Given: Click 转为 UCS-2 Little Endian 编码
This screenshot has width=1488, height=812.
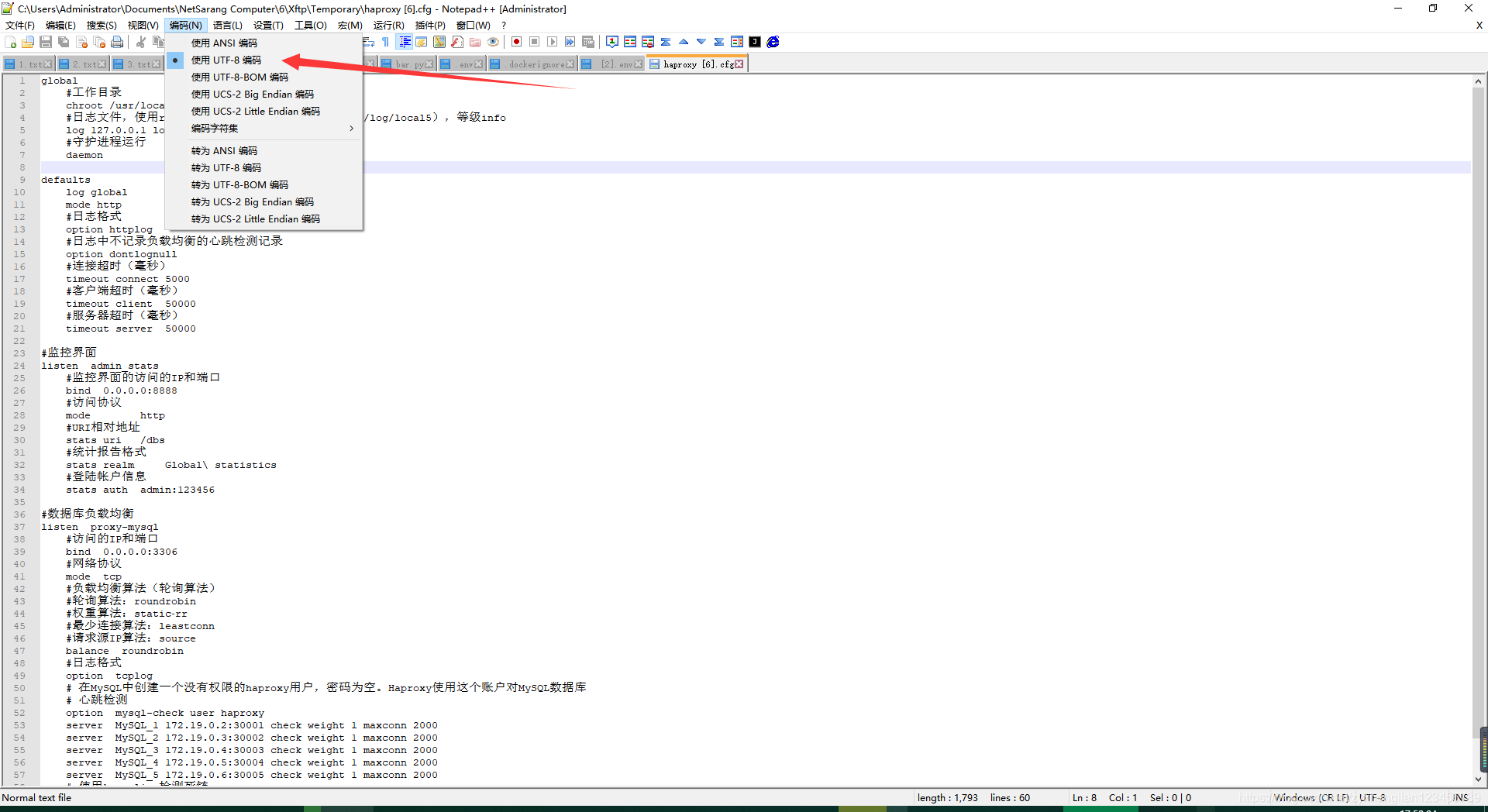Looking at the screenshot, I should 263,218.
